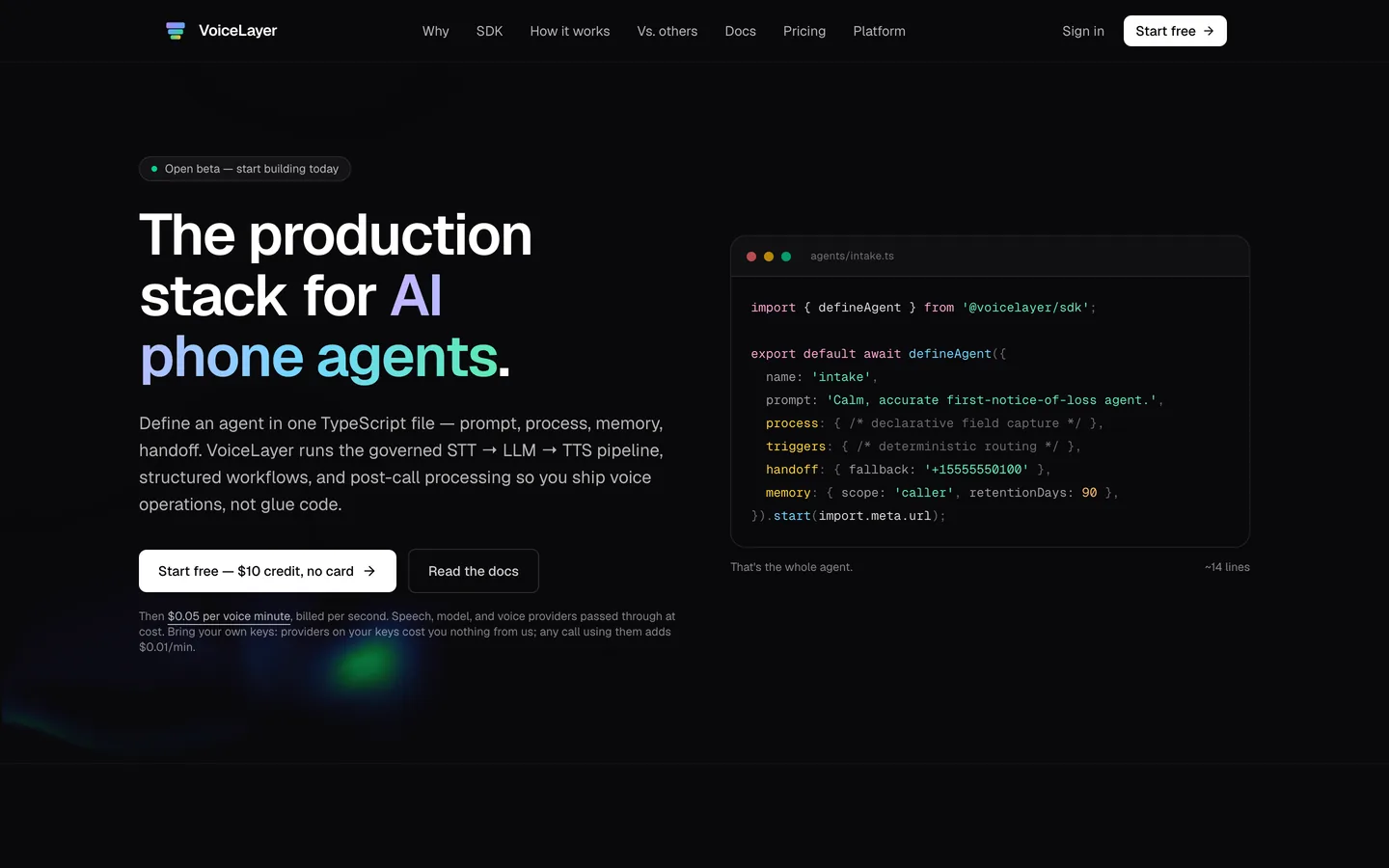Open the SDK nav link
The image size is (1389, 868).
coord(489,31)
